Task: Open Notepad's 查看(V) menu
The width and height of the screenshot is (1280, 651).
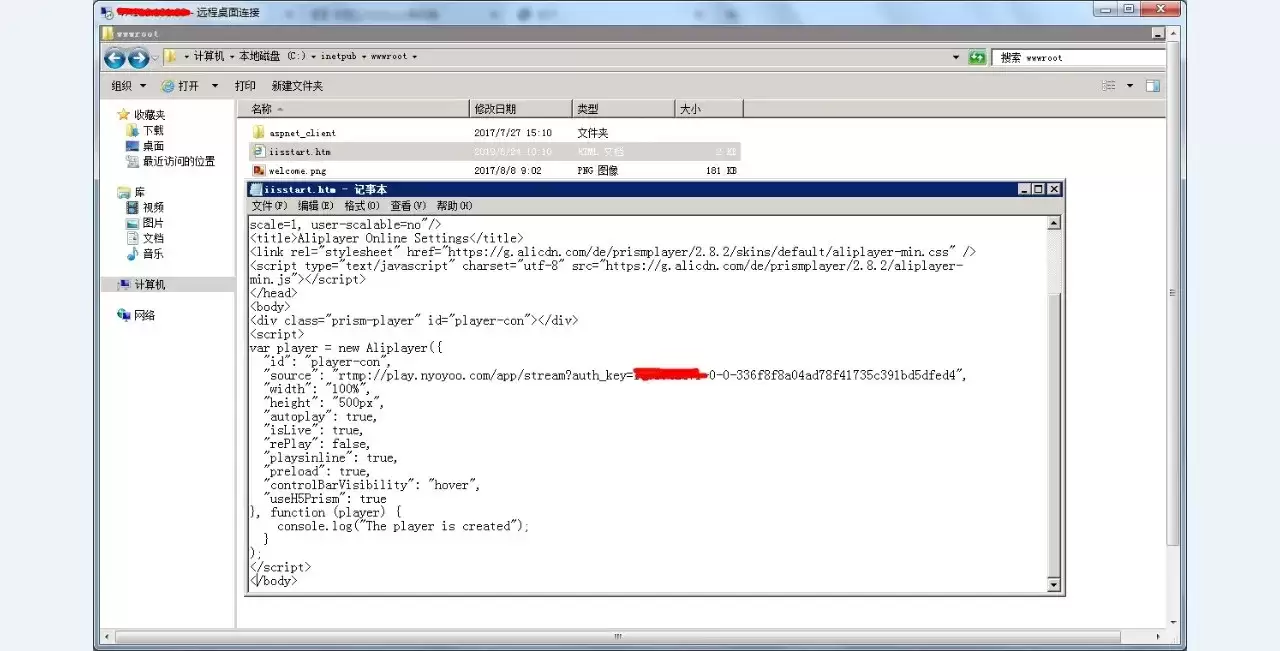Action: [408, 206]
